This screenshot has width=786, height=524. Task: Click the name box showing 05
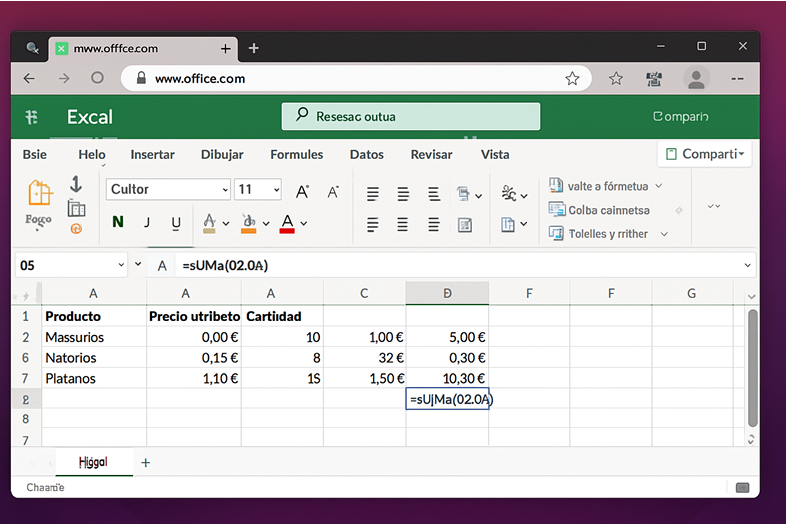(71, 265)
